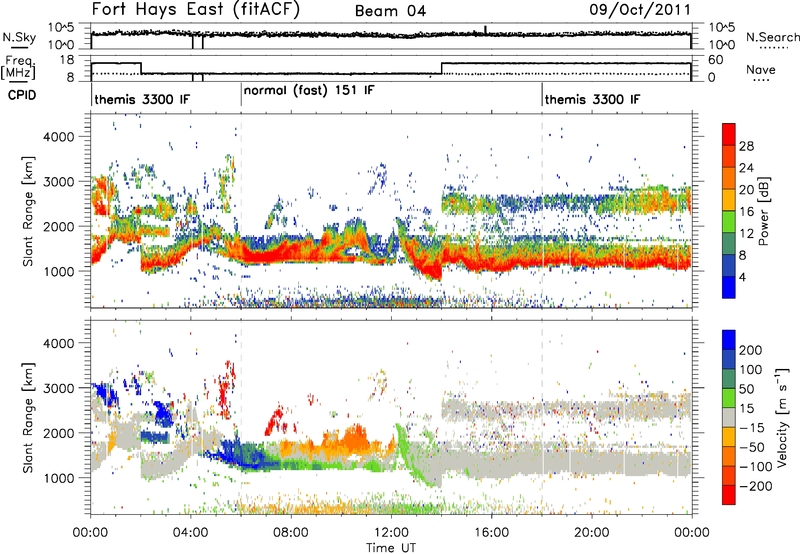Select the 'CPID' row label
Screen dimensions: 800x554
22,95
